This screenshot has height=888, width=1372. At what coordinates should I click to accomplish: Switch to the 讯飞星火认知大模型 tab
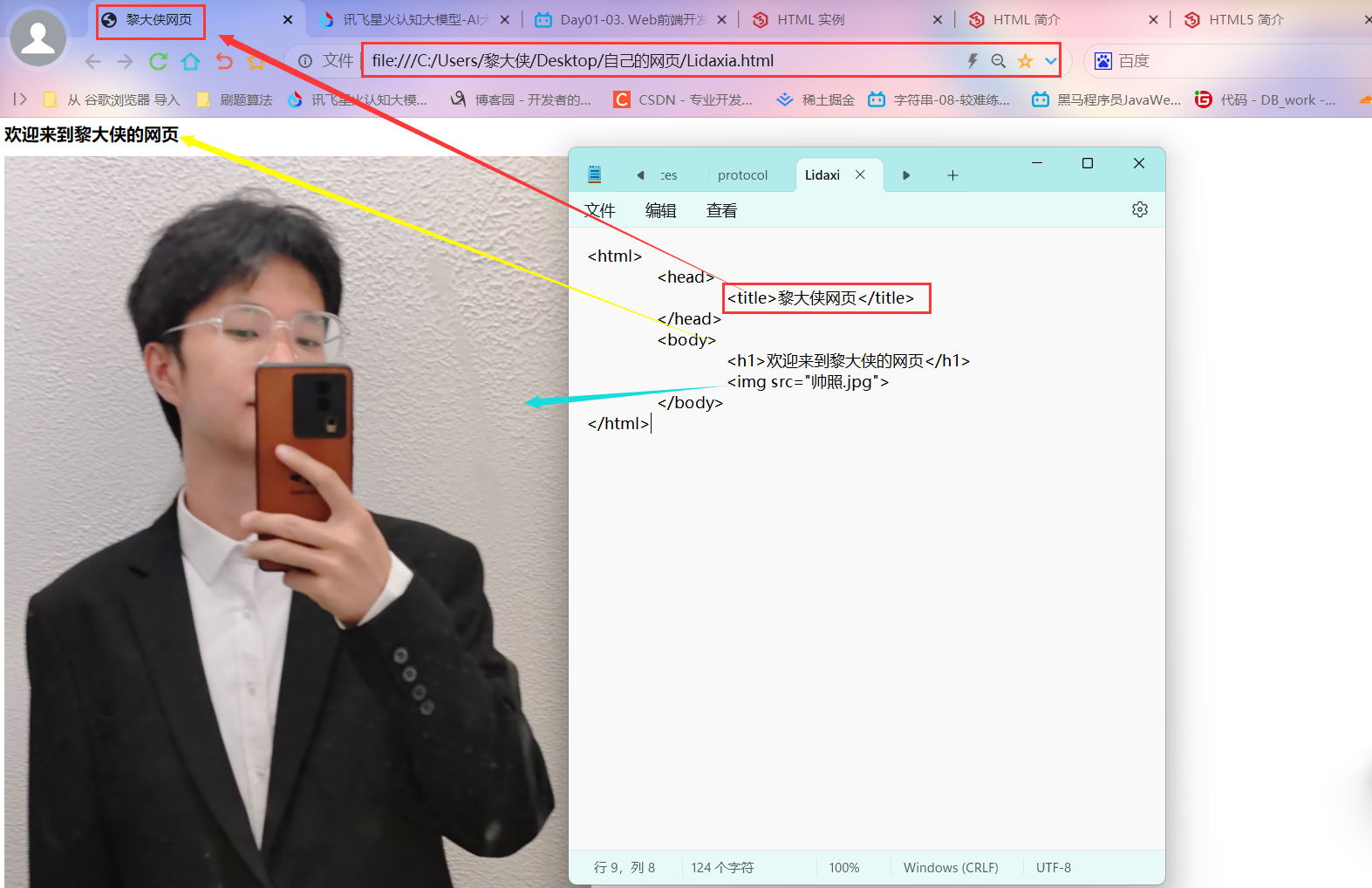[415, 20]
